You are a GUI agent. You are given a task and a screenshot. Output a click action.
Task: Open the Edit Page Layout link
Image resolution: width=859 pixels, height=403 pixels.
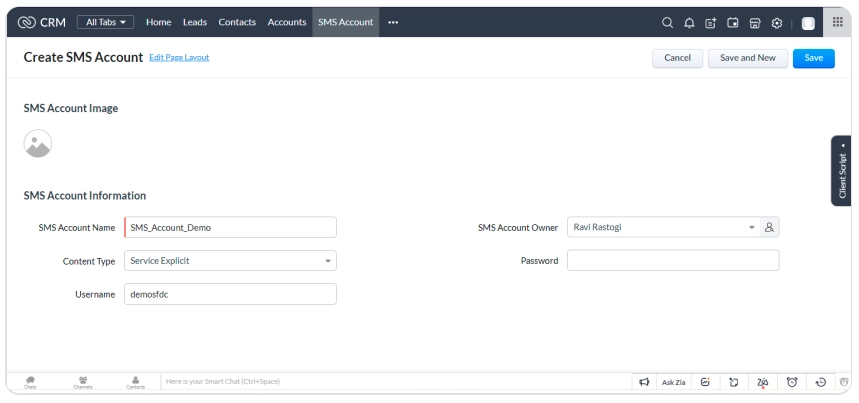179,57
